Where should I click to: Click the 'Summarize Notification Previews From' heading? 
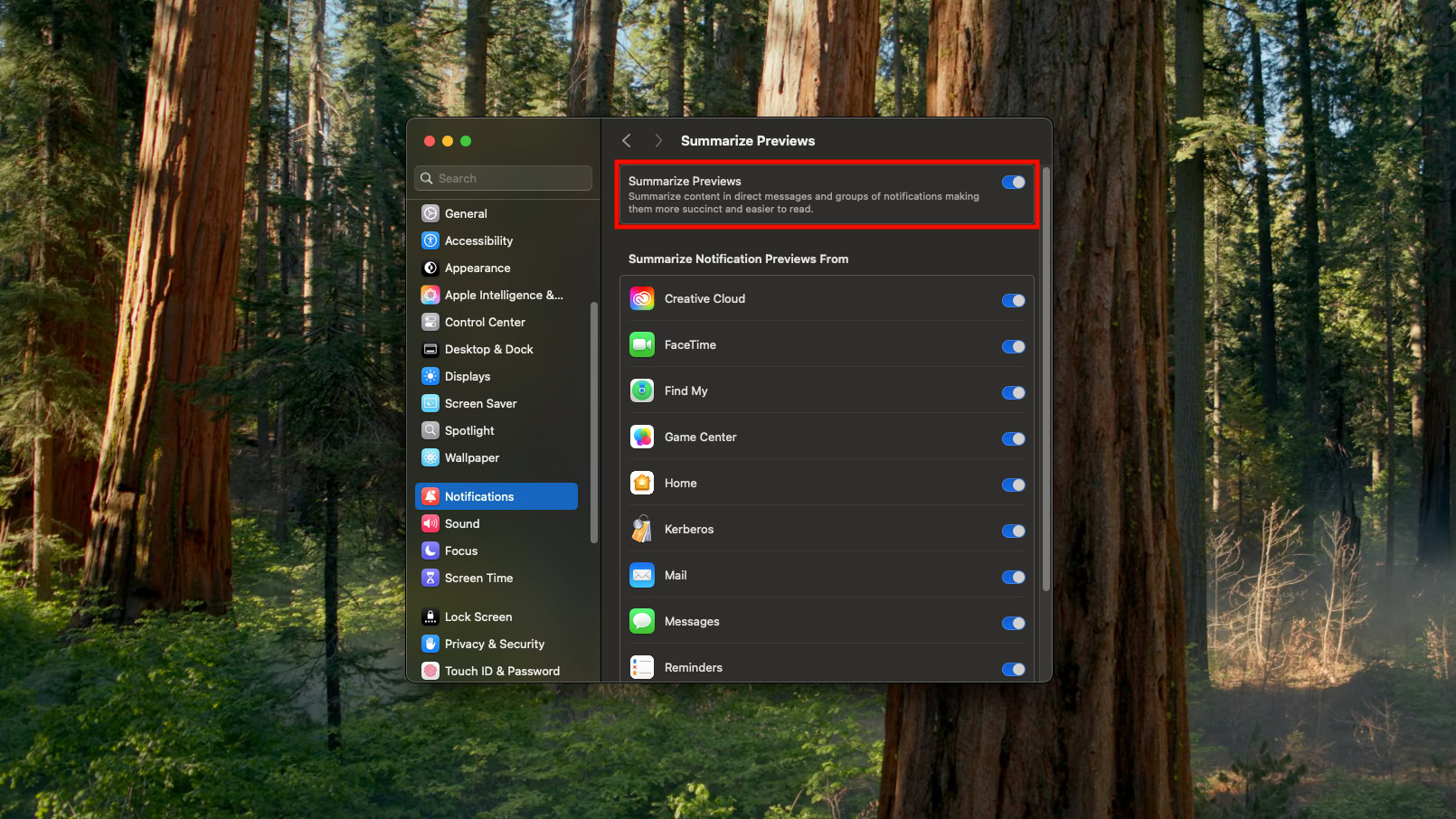[x=738, y=259]
